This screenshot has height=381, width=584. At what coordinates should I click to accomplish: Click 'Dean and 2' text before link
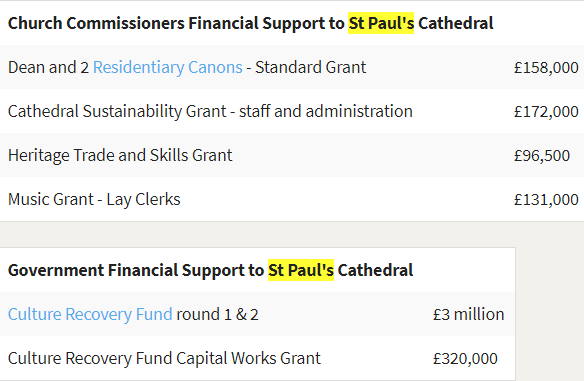[48, 67]
